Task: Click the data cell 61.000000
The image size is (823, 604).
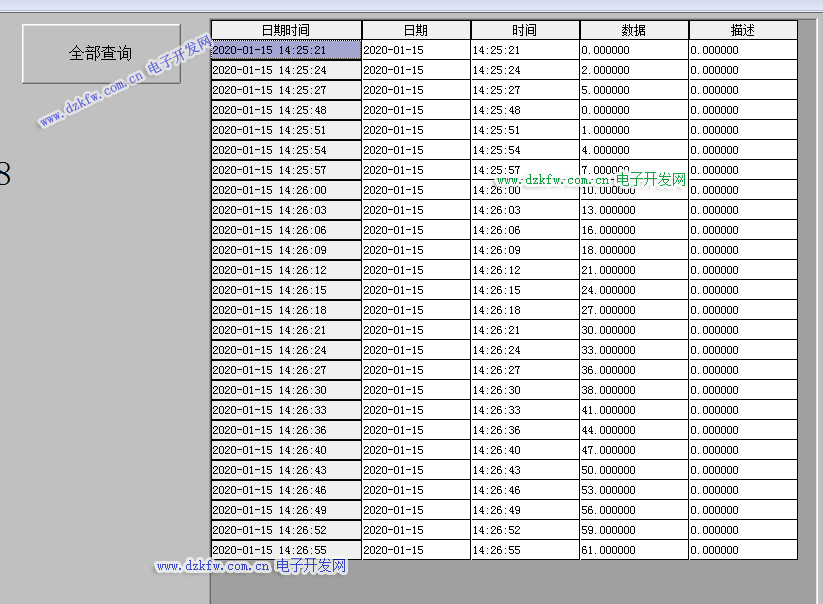Action: coord(634,550)
